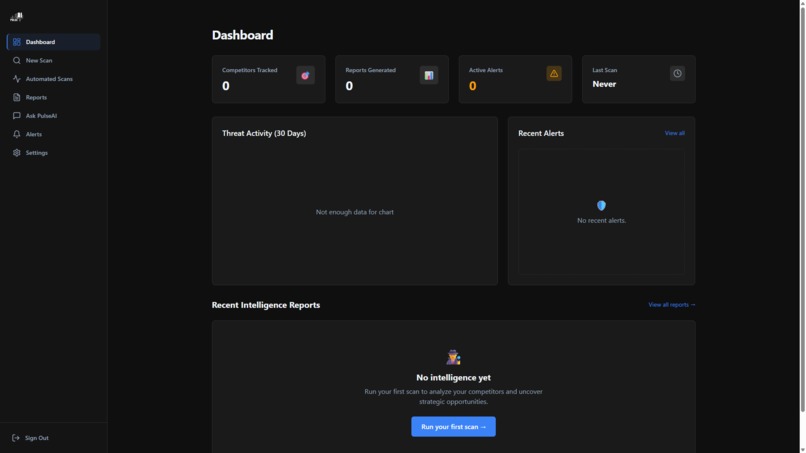The image size is (806, 453).
Task: Click the Threat Activity (30 Days) heading
Action: (x=264, y=133)
